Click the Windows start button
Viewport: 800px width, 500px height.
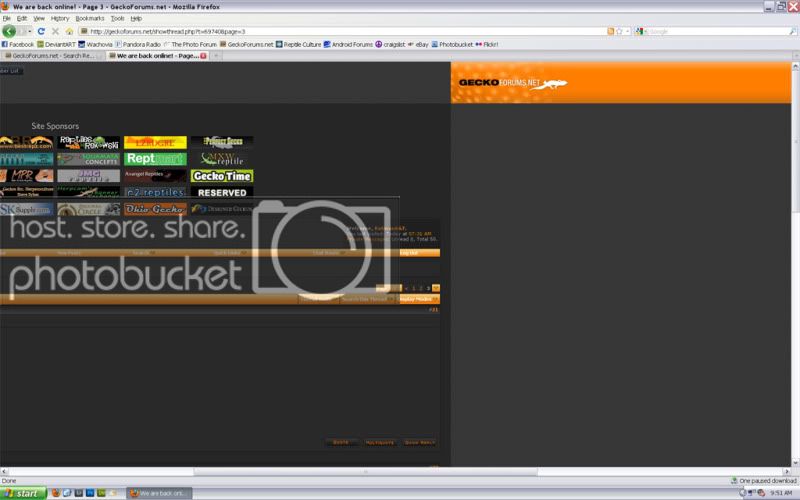(23, 493)
